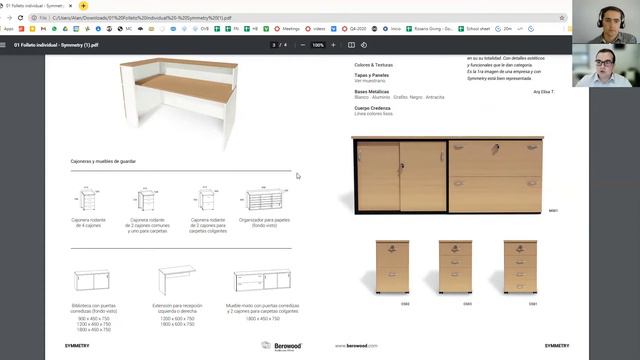640x360 pixels.
Task: Zoom out the PDF with minus button
Action: (x=303, y=45)
